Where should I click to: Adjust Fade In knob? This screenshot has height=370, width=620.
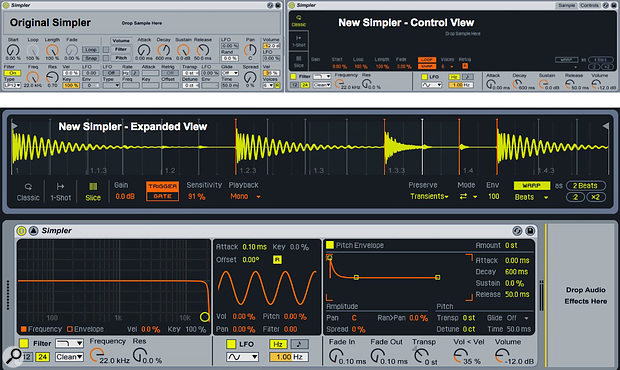(336, 355)
